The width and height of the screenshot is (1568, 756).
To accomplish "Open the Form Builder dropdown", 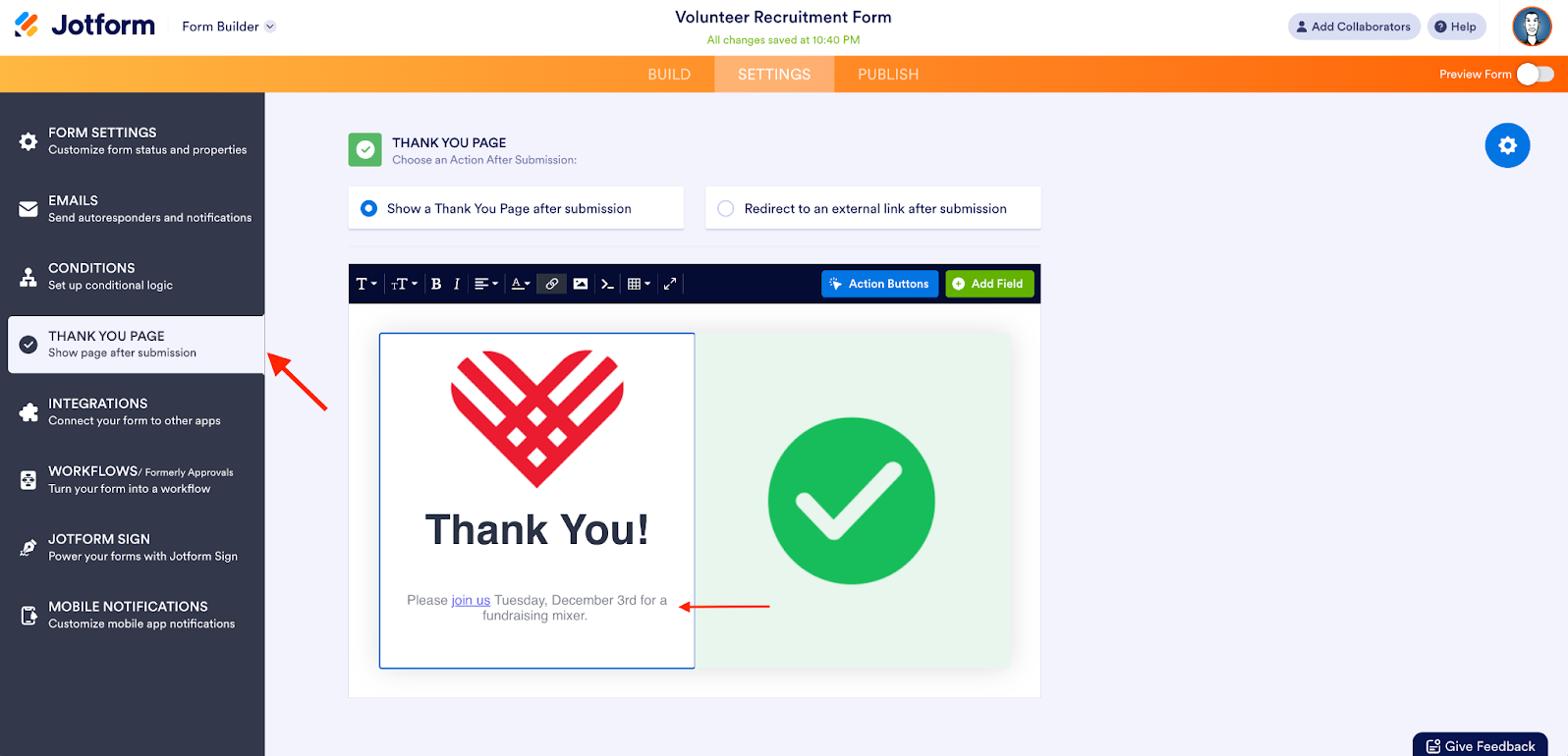I will click(229, 27).
